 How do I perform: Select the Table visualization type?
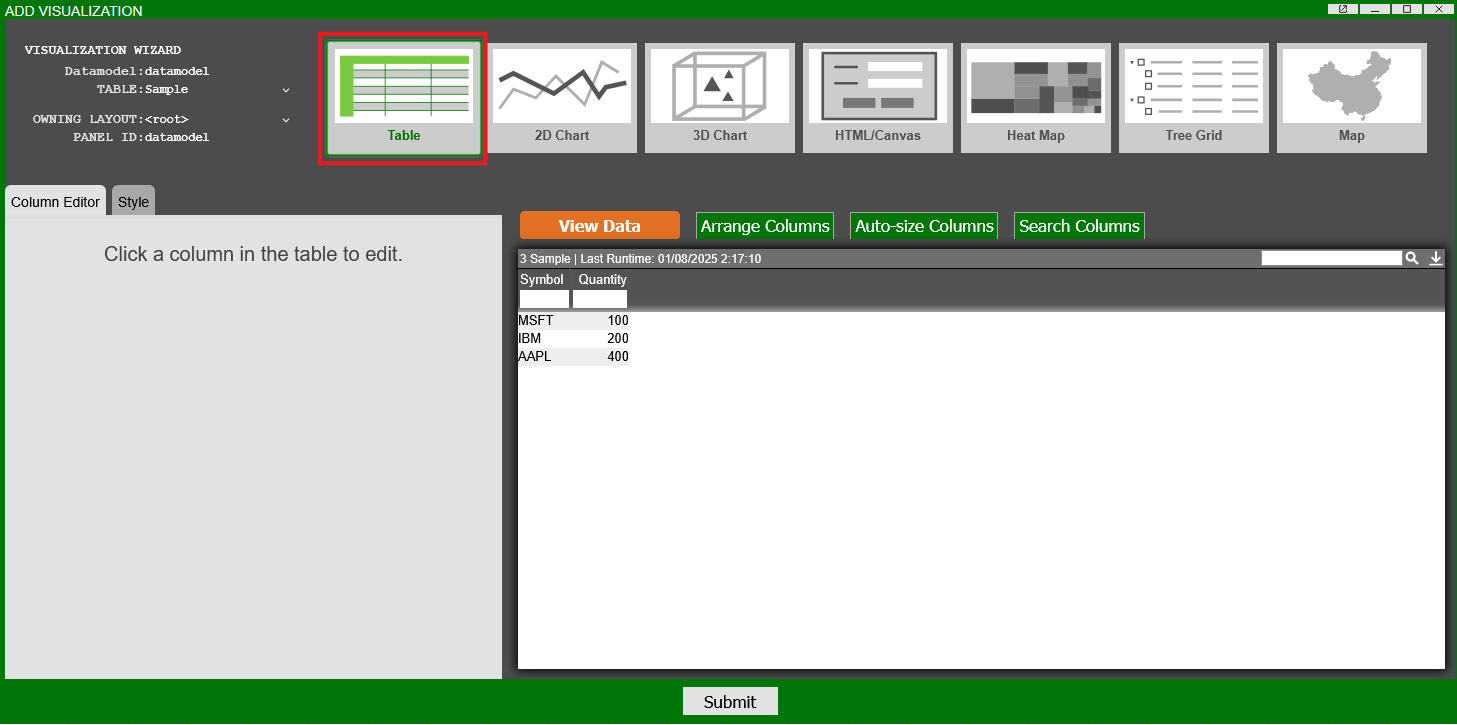pos(403,97)
